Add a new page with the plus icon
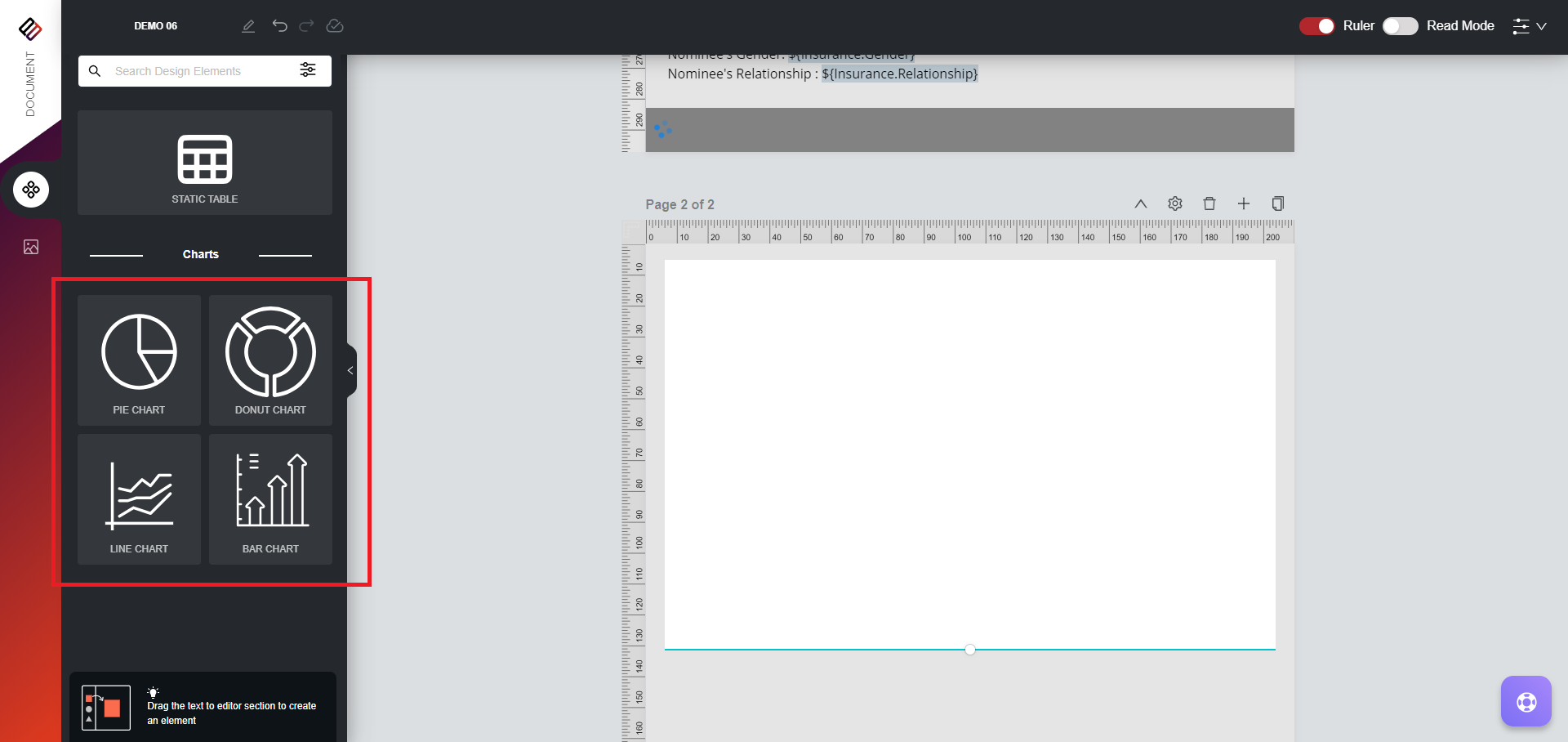This screenshot has width=1568, height=742. 1244,203
